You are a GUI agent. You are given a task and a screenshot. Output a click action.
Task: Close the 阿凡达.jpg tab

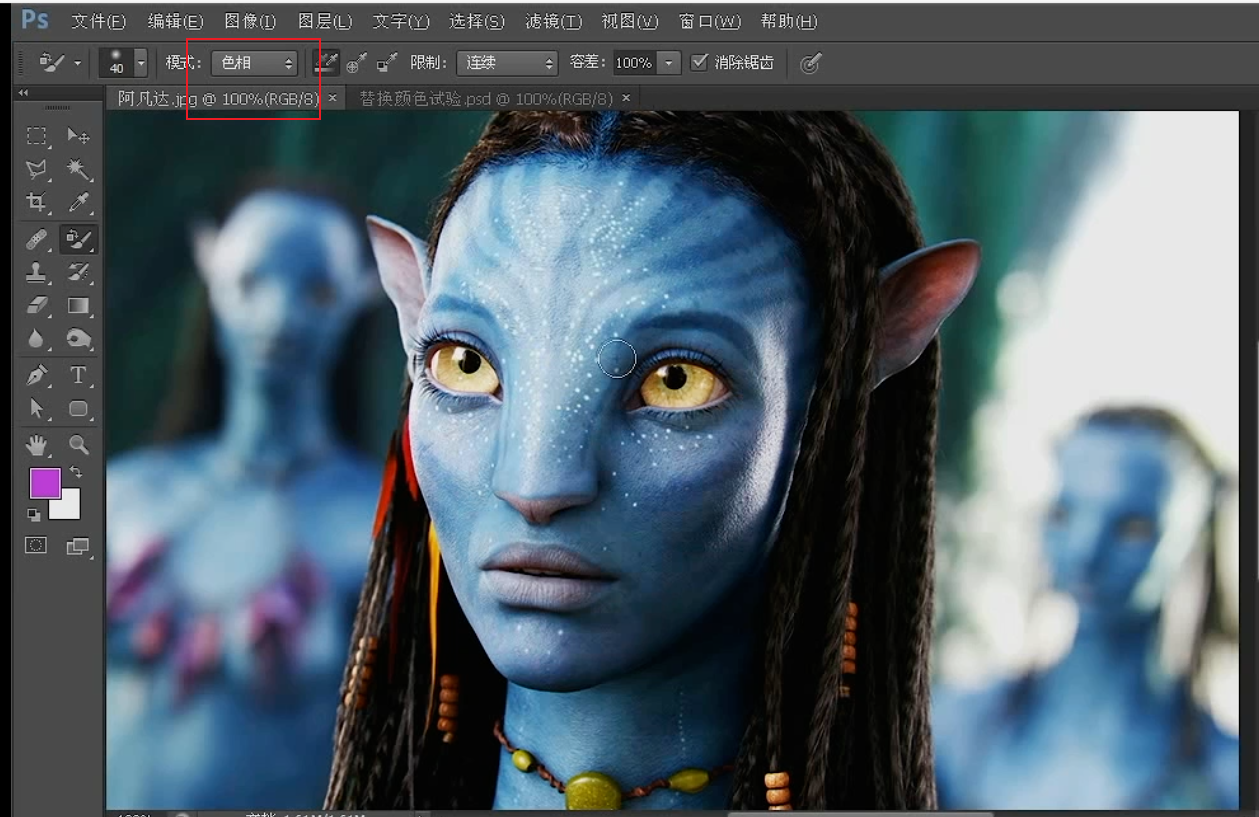point(333,98)
